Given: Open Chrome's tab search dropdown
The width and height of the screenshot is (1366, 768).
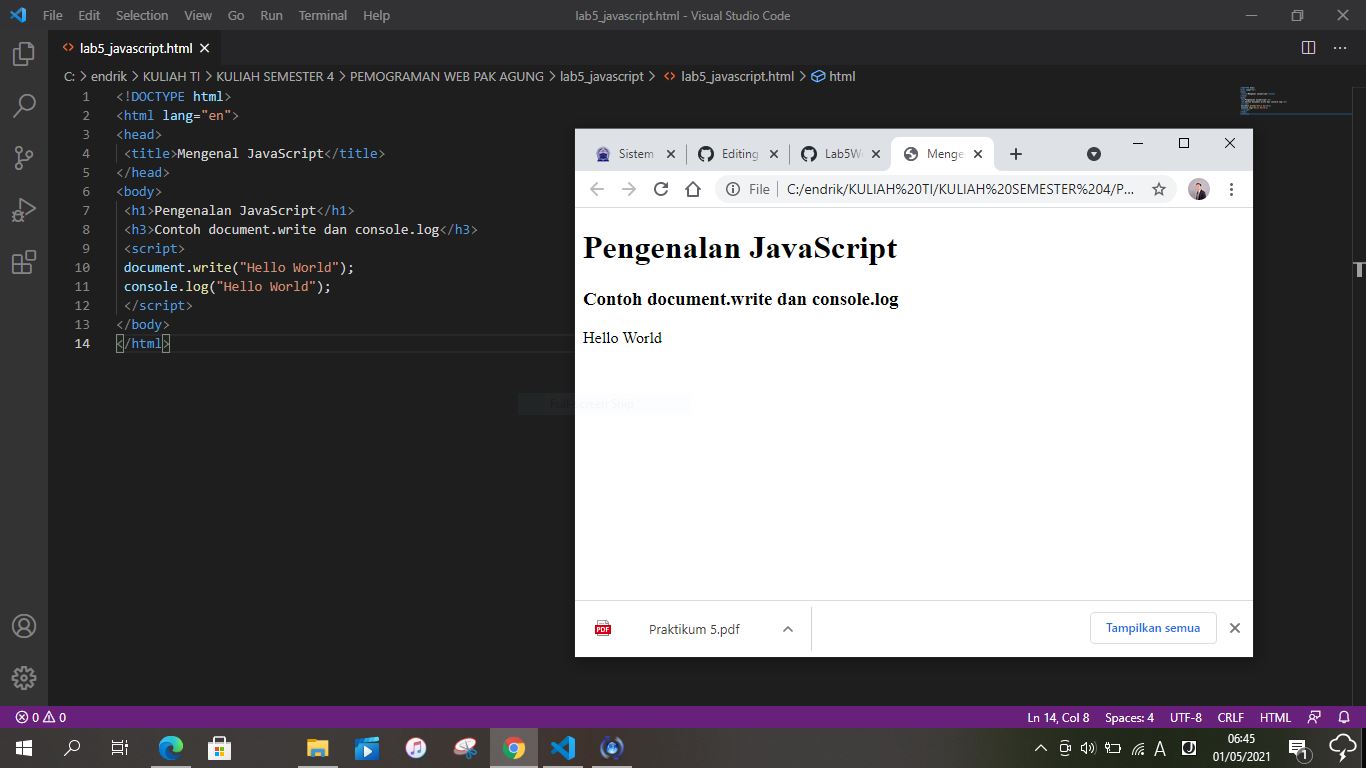Looking at the screenshot, I should tap(1093, 153).
